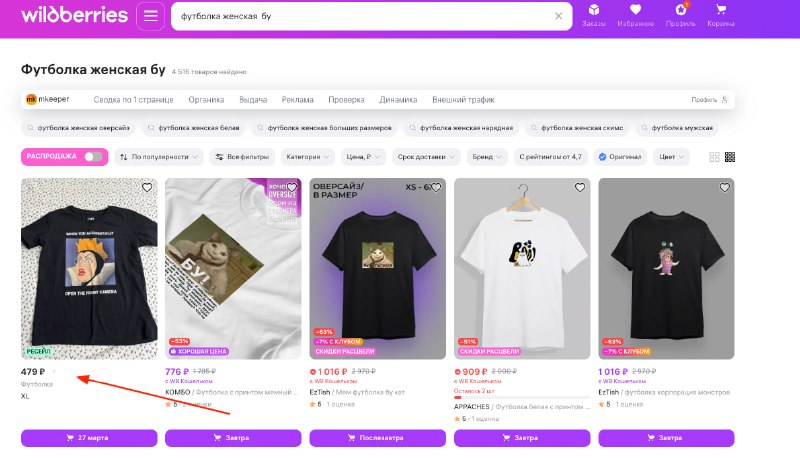800x458 pixels.
Task: Clear the search field with X
Action: 558,16
